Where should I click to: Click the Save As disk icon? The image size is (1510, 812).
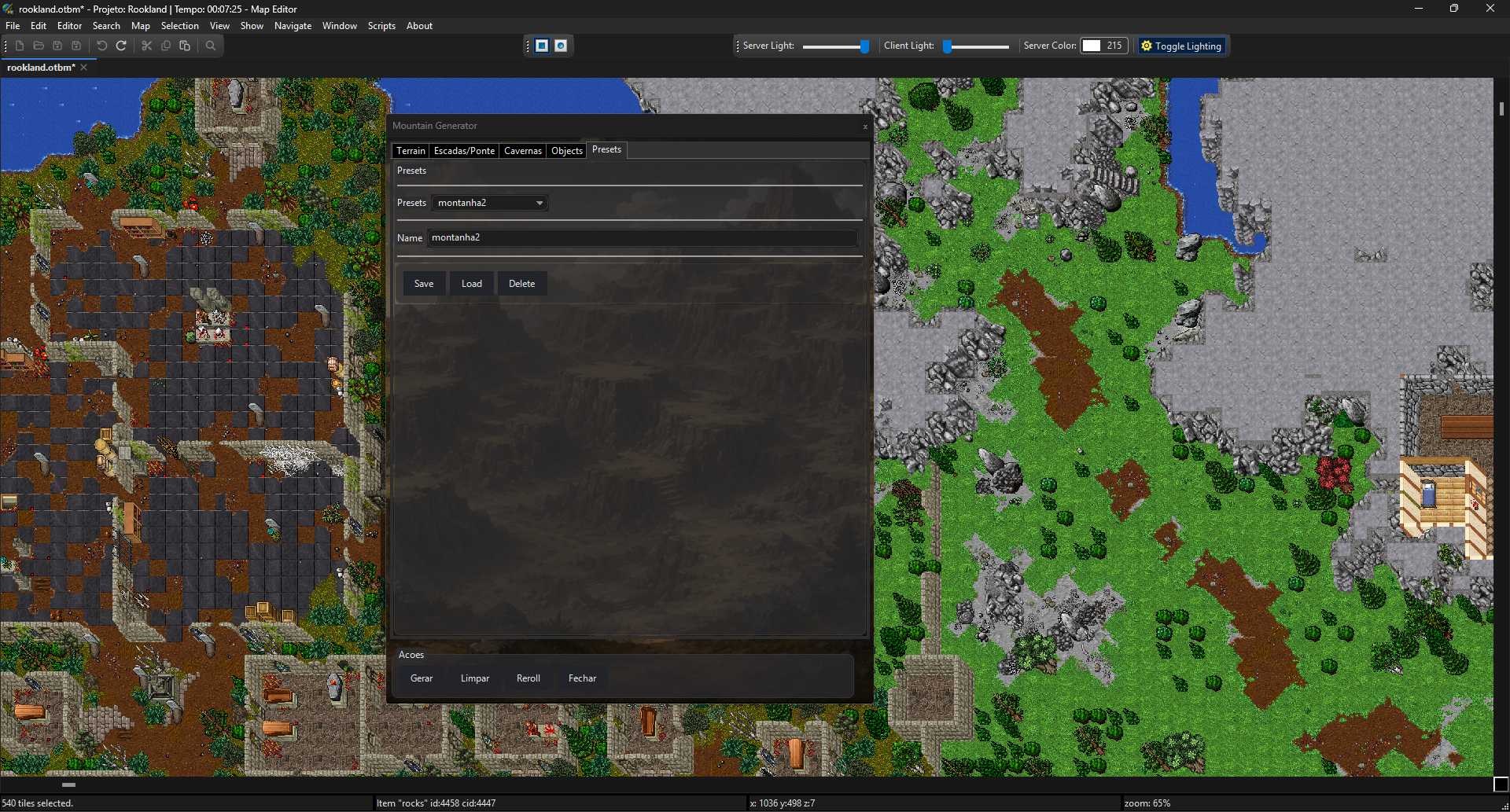76,46
